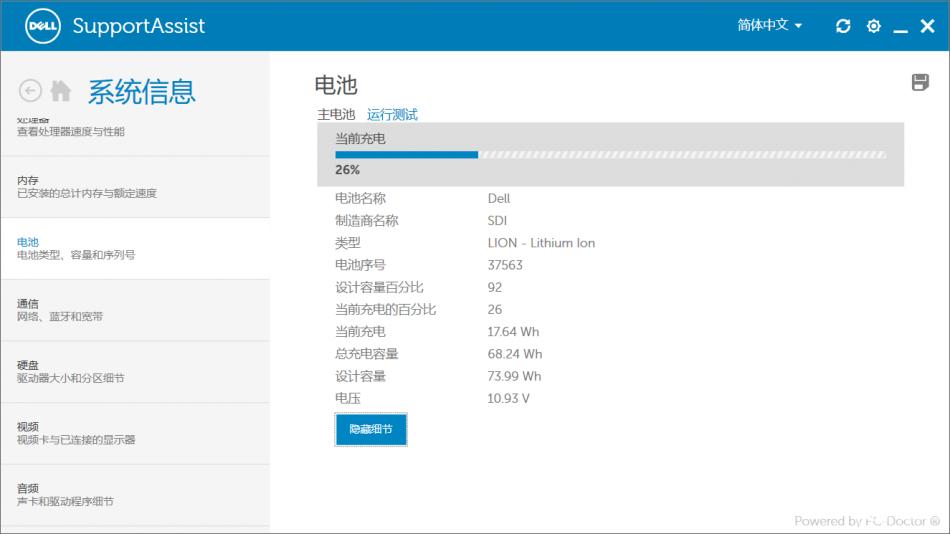Click the SupportAssist title text

click(139, 26)
